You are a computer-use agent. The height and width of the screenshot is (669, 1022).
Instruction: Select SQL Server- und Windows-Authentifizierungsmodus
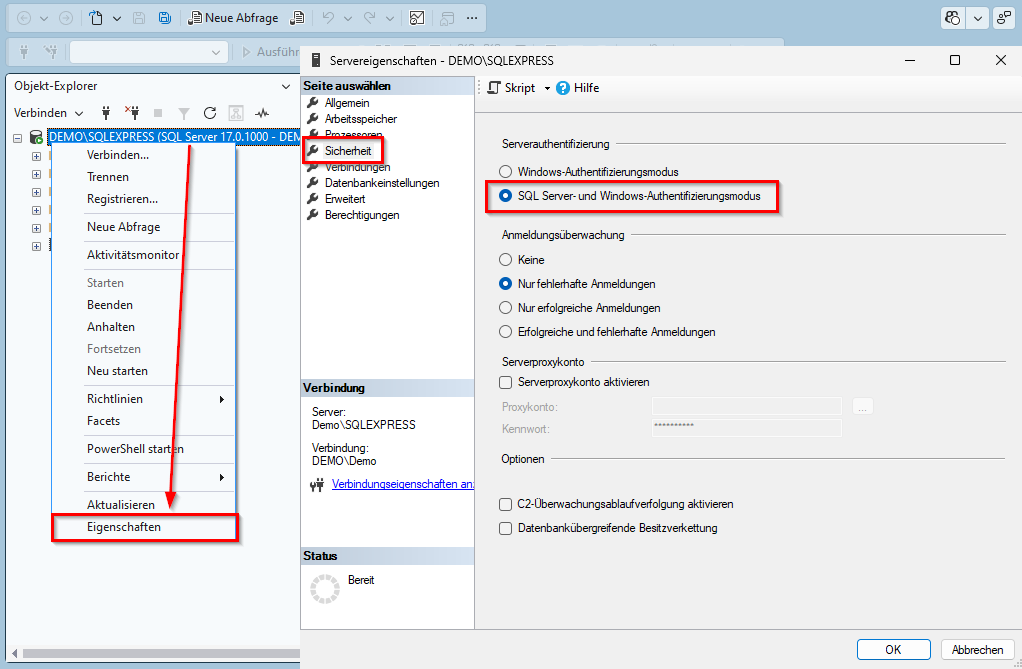505,196
